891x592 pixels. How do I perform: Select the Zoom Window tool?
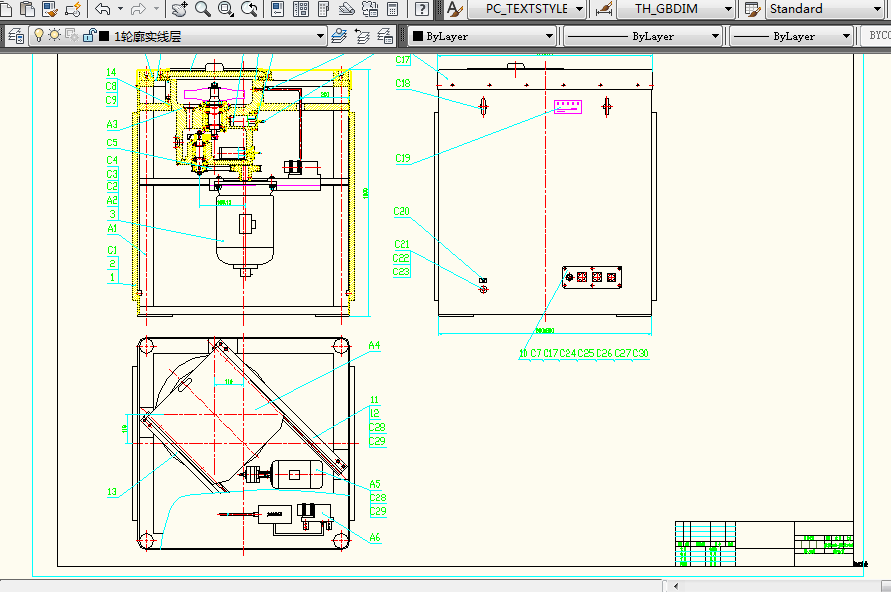tap(226, 9)
